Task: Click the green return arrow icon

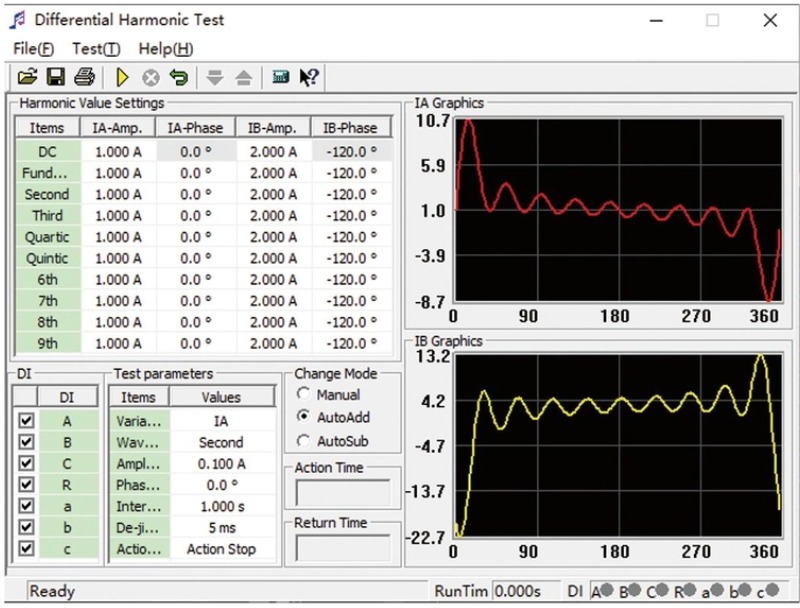Action: (178, 77)
